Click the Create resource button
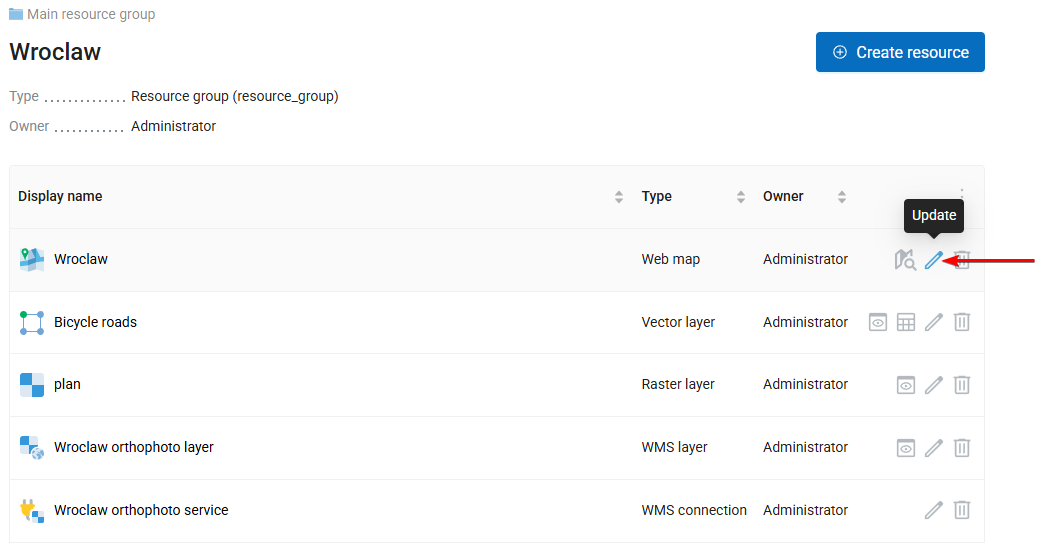 [899, 52]
